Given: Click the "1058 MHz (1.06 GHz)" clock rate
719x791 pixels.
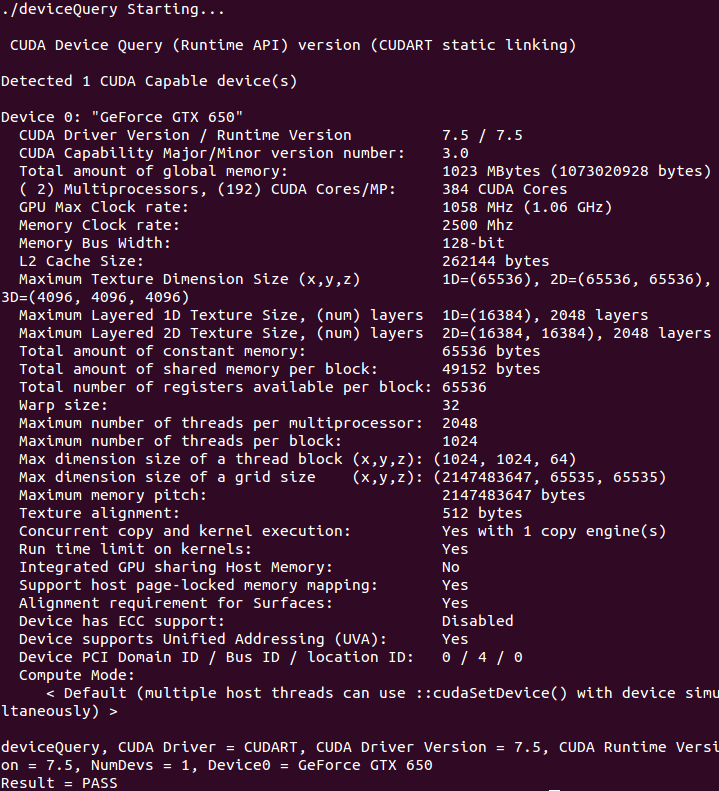Looking at the screenshot, I should (x=527, y=207).
